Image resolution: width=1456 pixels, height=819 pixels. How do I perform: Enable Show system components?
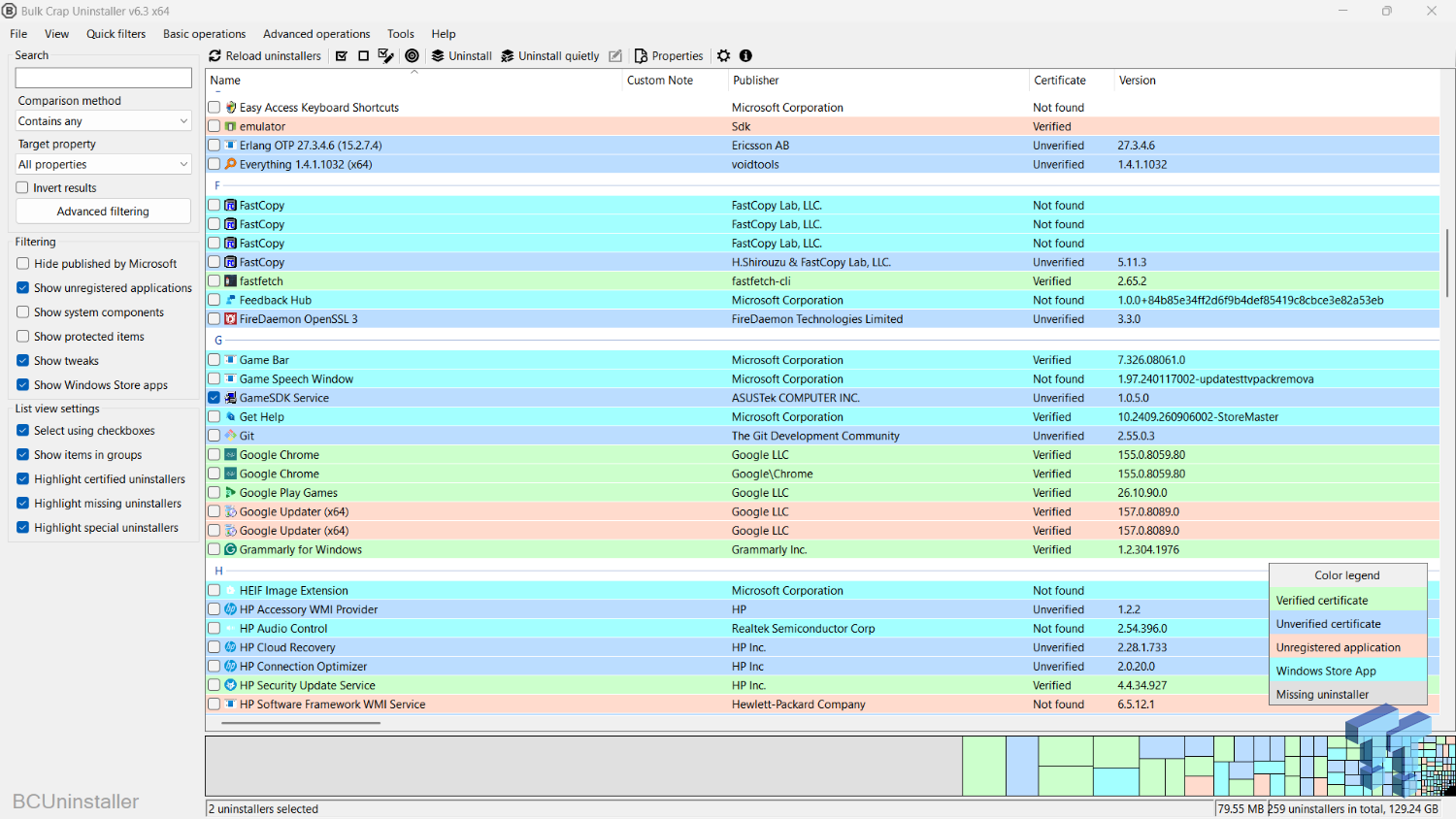tap(22, 312)
